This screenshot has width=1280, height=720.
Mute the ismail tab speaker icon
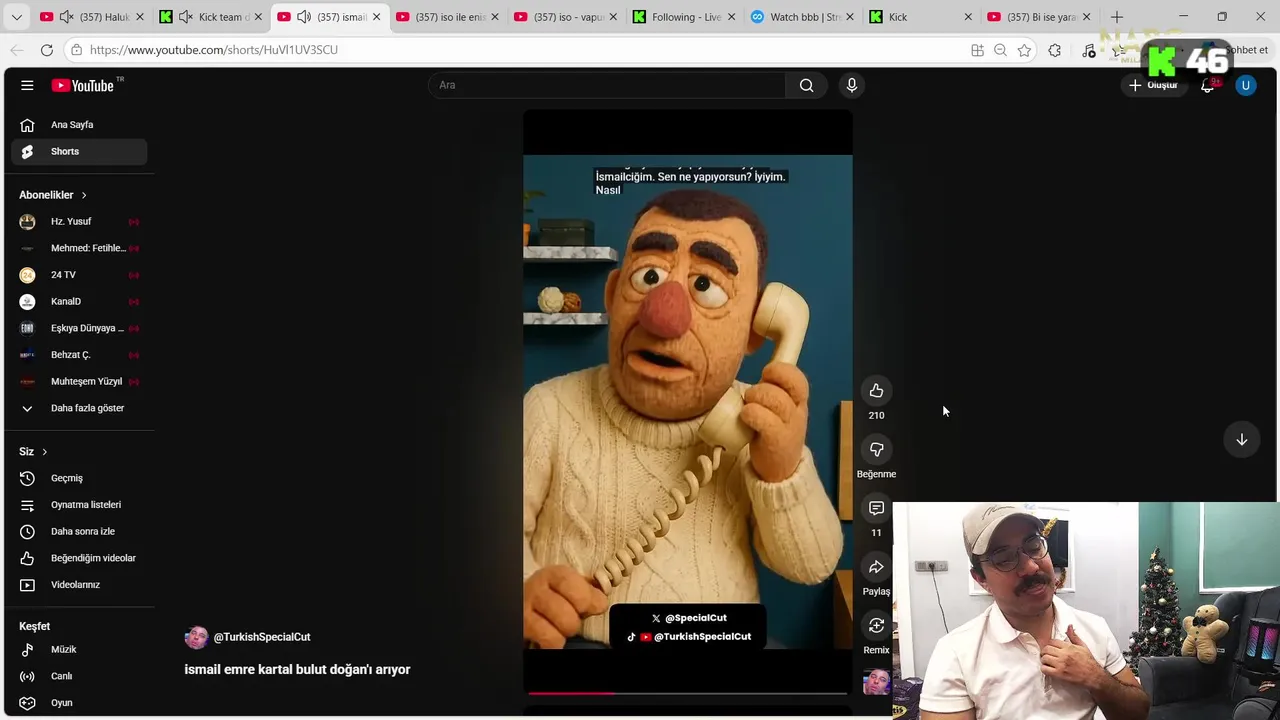304,17
